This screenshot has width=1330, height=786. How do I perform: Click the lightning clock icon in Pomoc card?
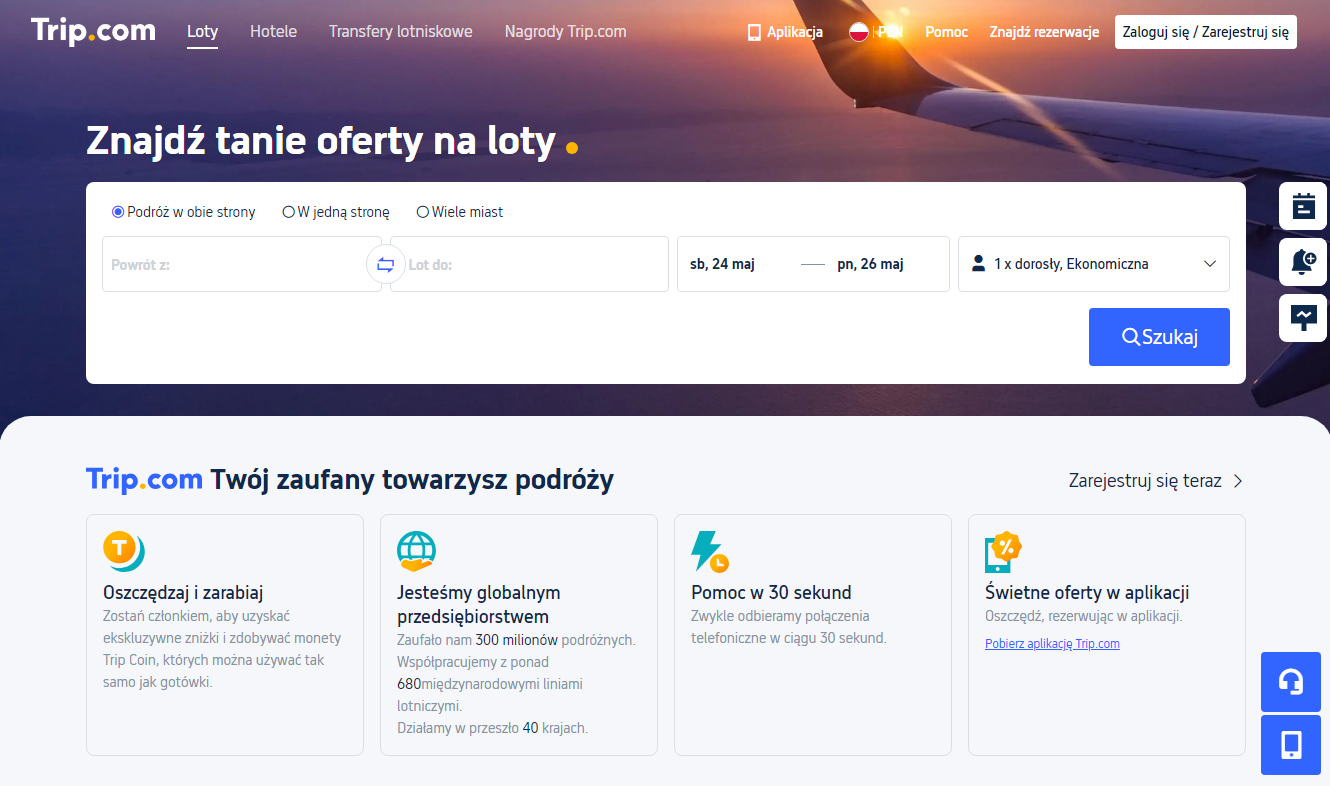(710, 551)
